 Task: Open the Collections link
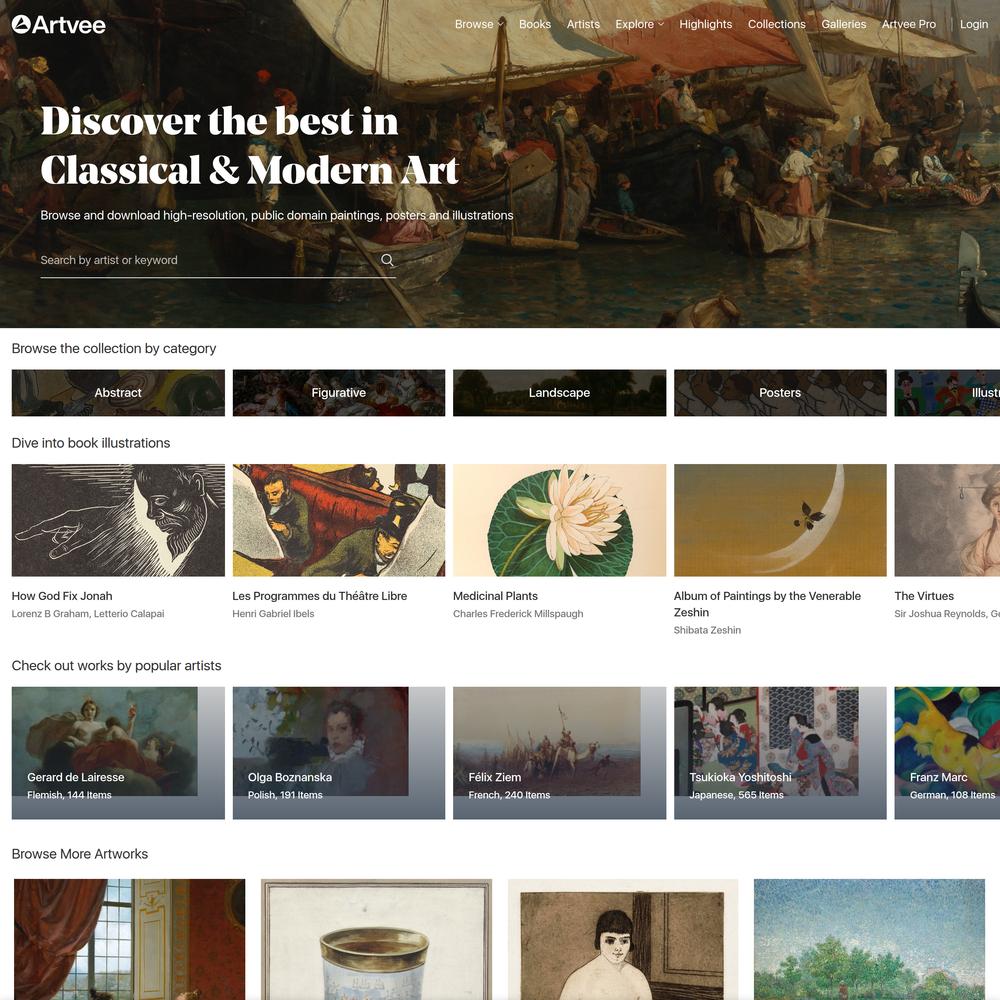[776, 24]
